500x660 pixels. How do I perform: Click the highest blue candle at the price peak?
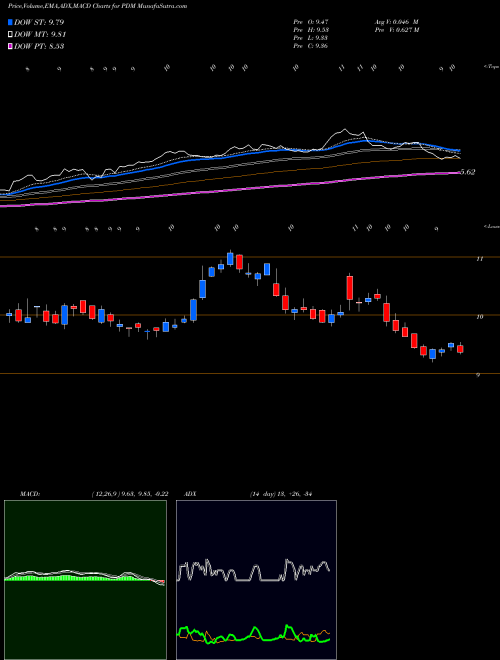[x=230, y=258]
